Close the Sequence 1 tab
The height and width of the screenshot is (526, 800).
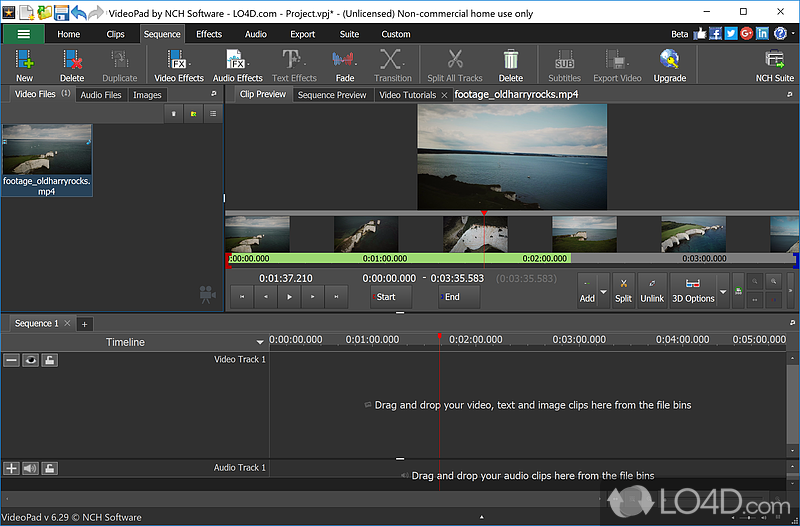(x=67, y=323)
